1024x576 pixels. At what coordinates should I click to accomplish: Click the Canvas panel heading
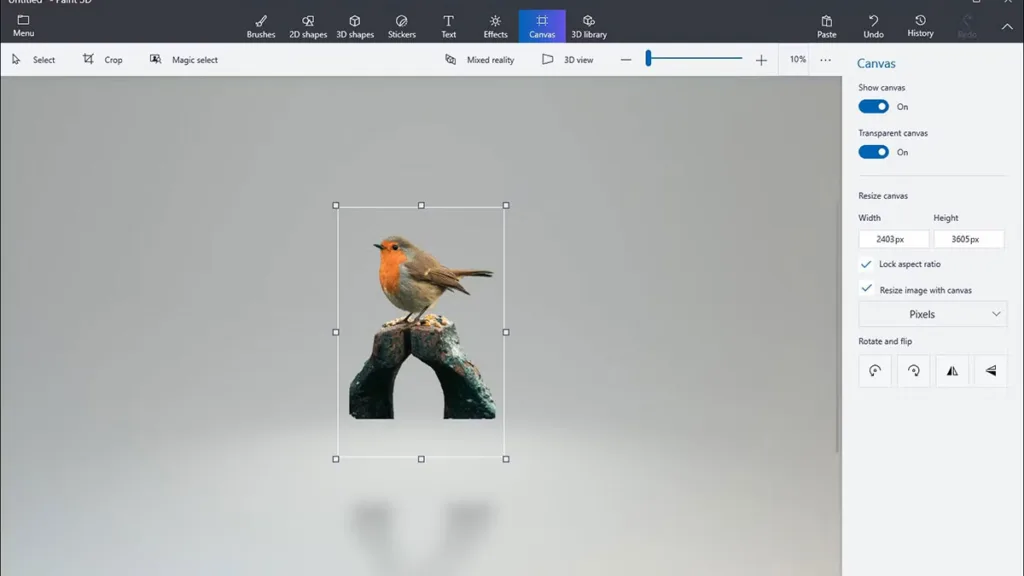876,63
